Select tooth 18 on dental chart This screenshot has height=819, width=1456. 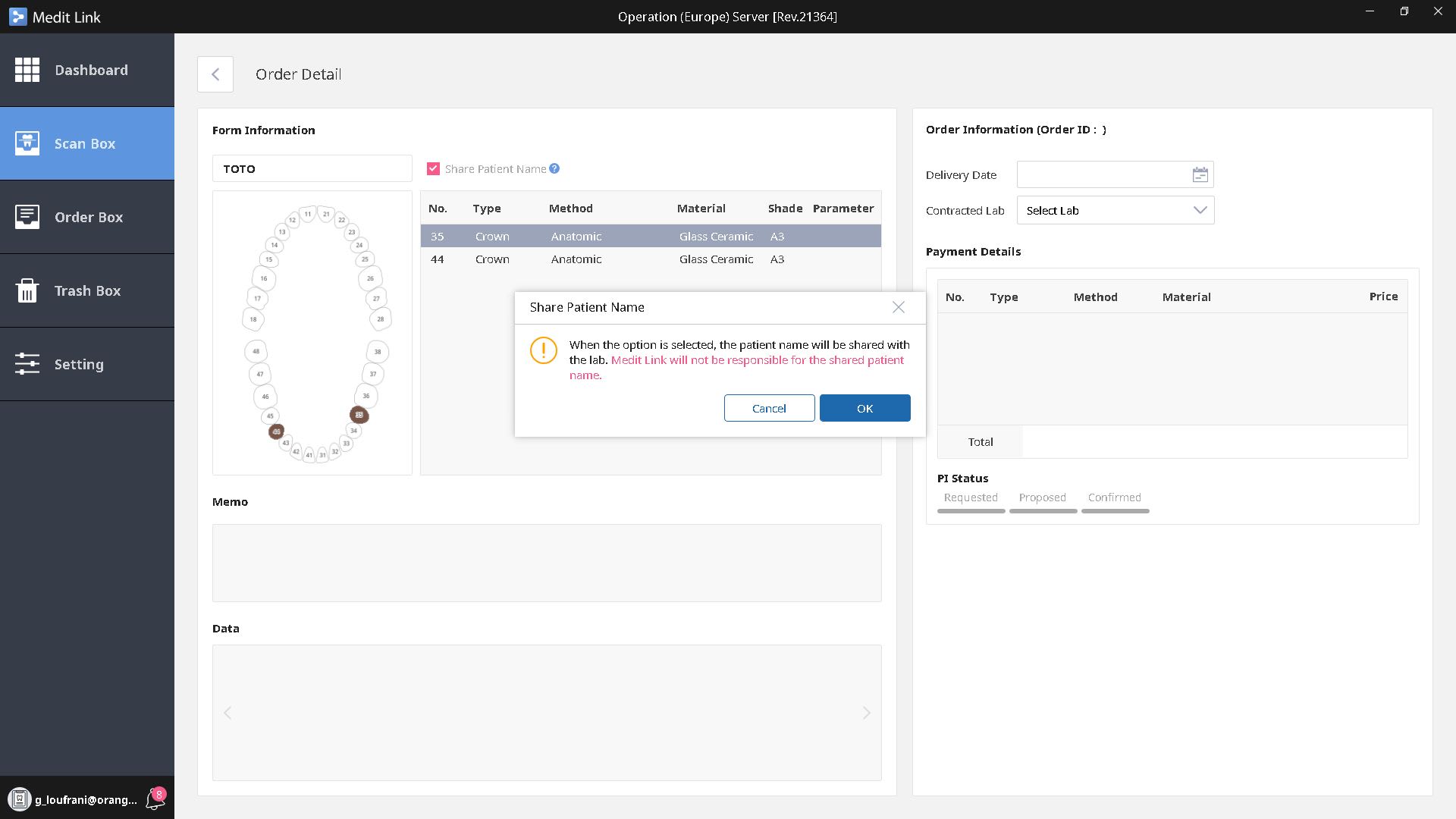(x=253, y=319)
